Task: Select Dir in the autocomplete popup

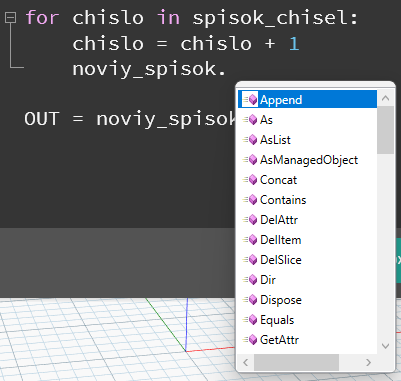Action: 307,280
